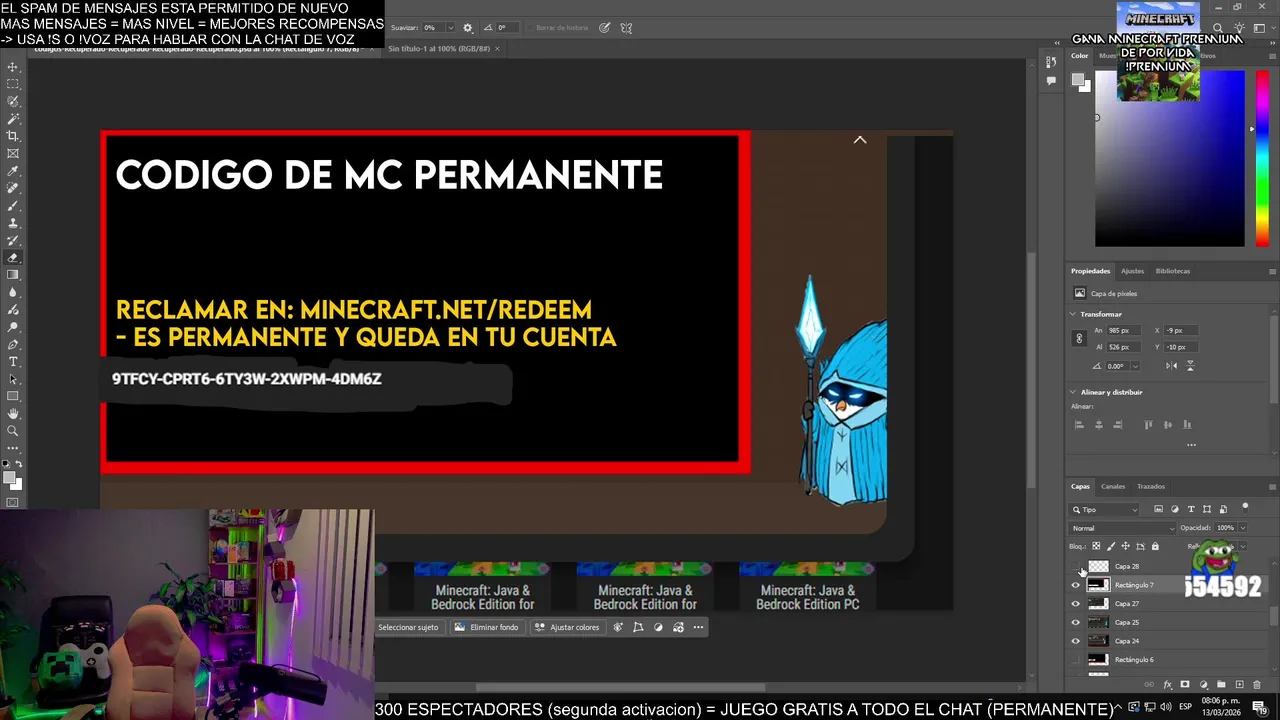Image resolution: width=1280 pixels, height=720 pixels.
Task: Select the Propiedades tab
Action: tap(1090, 271)
